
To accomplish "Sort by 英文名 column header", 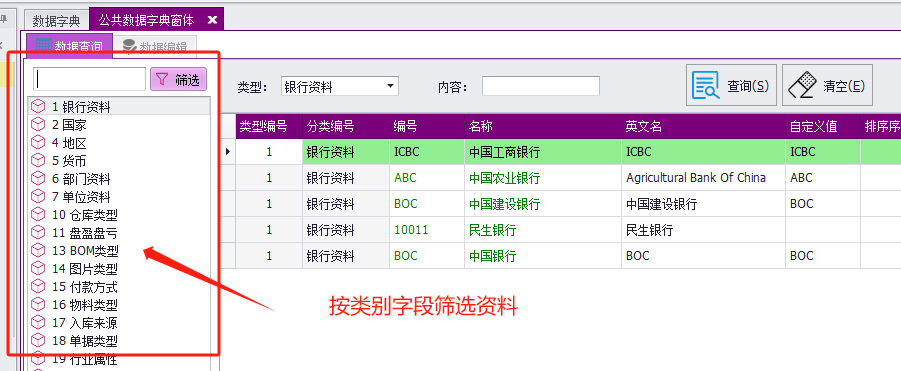I will coord(703,126).
